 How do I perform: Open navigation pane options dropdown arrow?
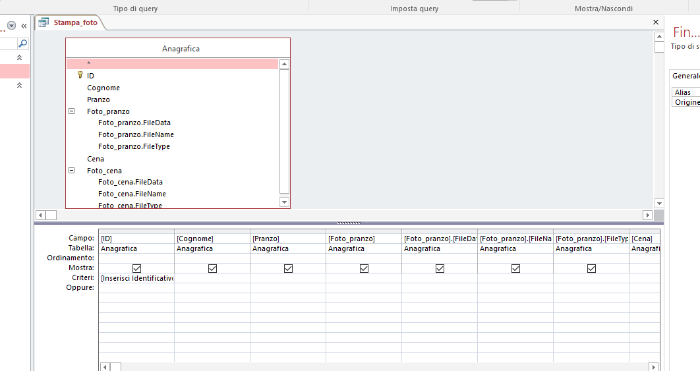(12, 25)
